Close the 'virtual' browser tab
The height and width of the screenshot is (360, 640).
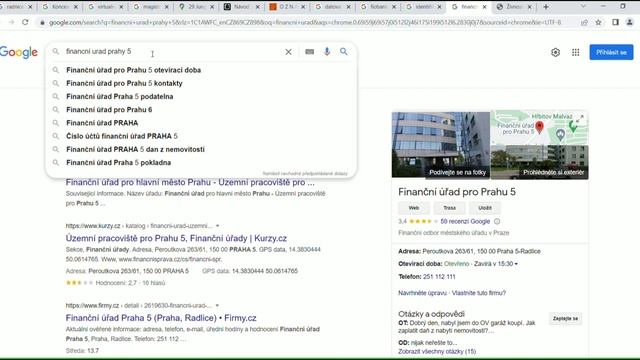click(122, 7)
